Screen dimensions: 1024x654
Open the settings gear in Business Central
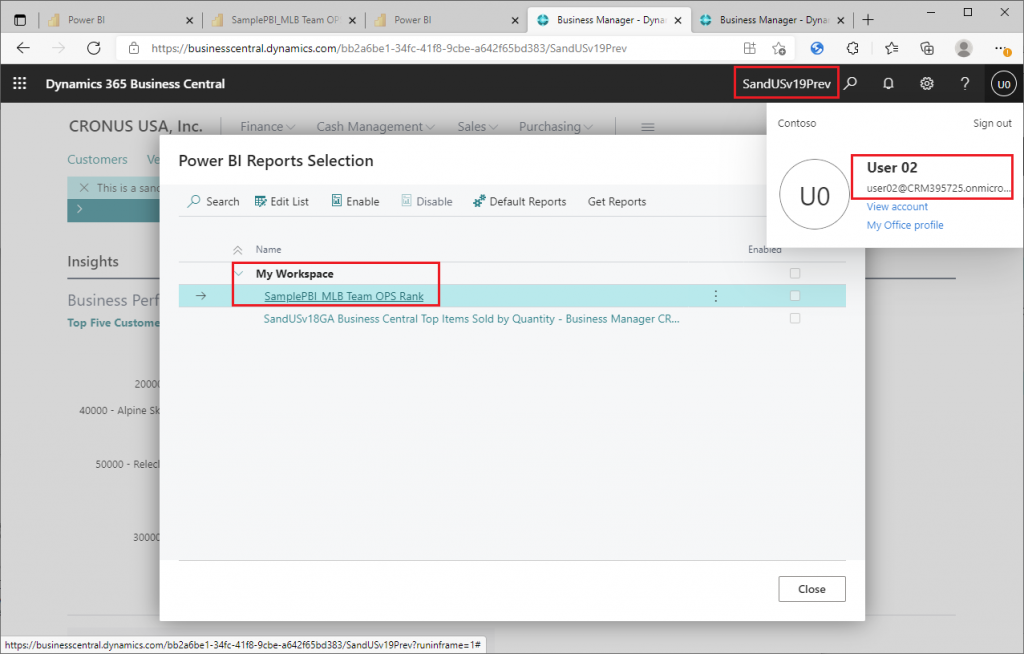pyautogui.click(x=927, y=84)
